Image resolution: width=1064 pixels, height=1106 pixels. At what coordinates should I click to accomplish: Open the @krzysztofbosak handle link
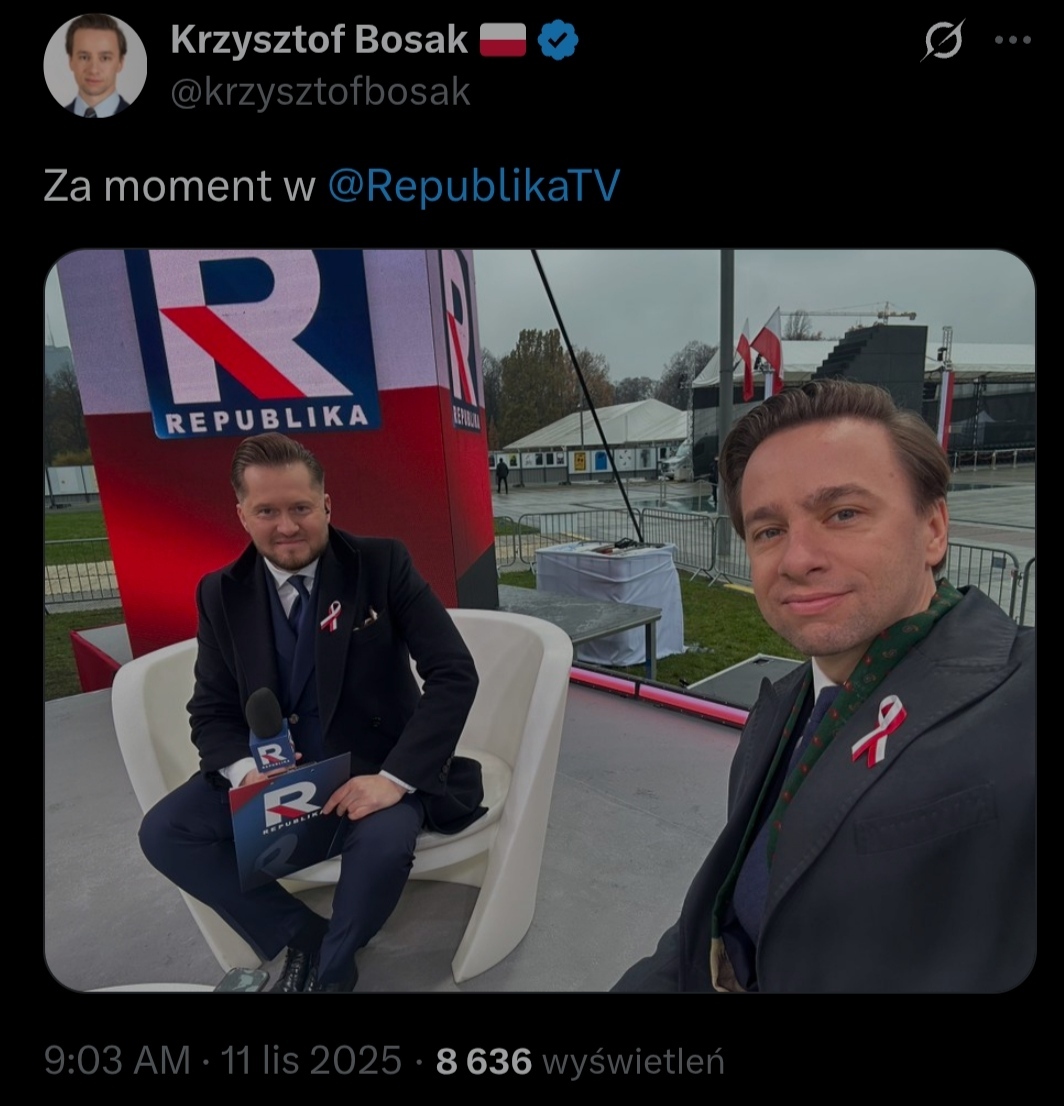pos(320,92)
